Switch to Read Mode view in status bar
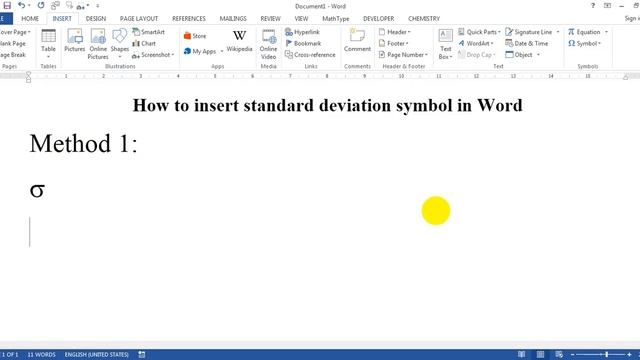 point(522,354)
